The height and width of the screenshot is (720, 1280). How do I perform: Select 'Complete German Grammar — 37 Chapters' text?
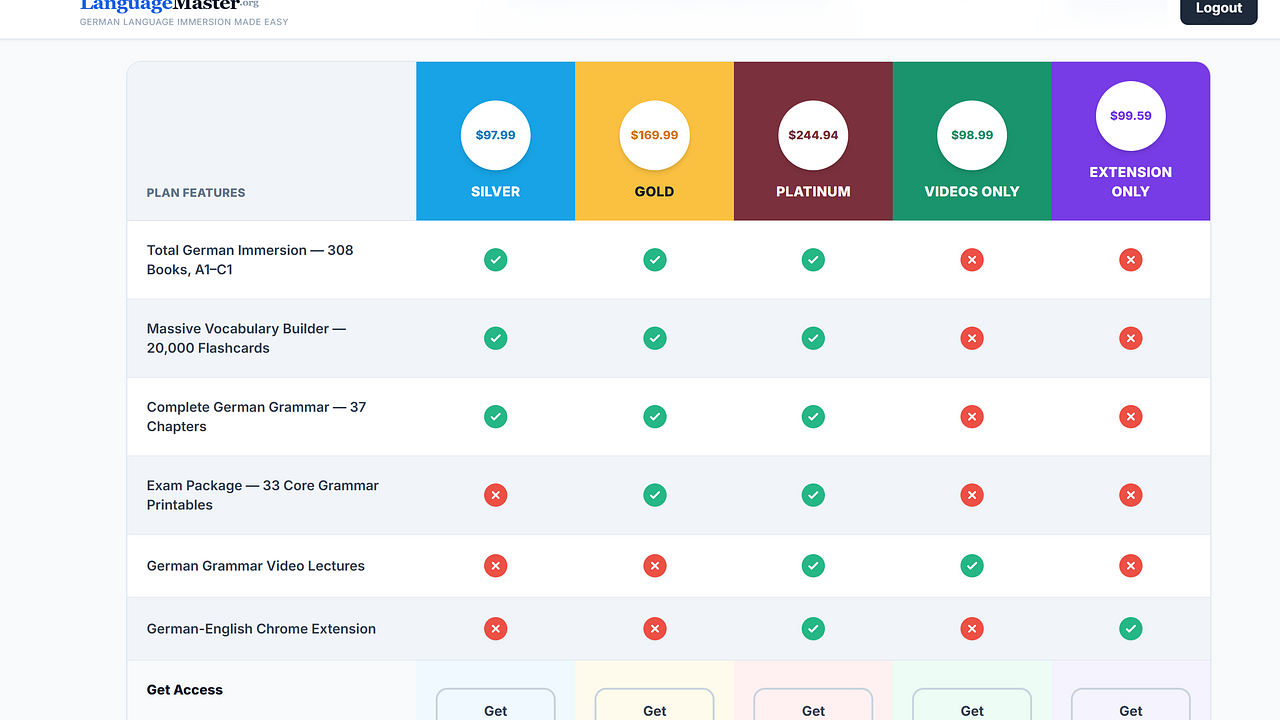(256, 416)
